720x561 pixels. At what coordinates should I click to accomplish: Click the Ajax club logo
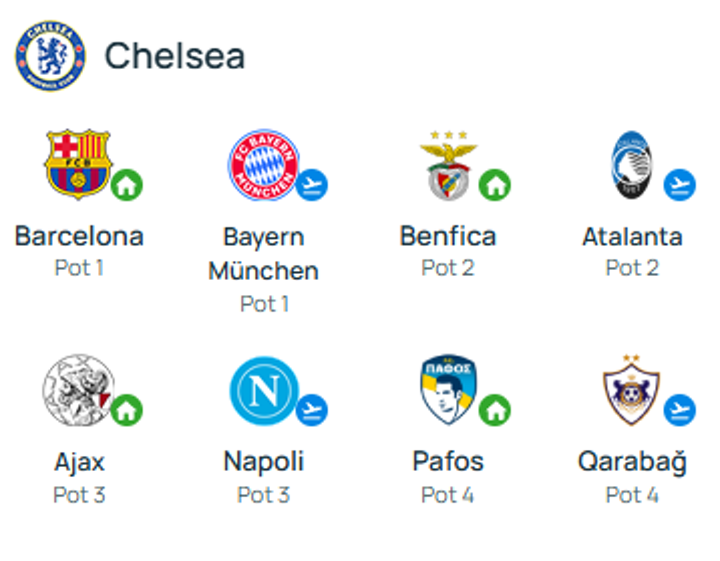(x=77, y=390)
